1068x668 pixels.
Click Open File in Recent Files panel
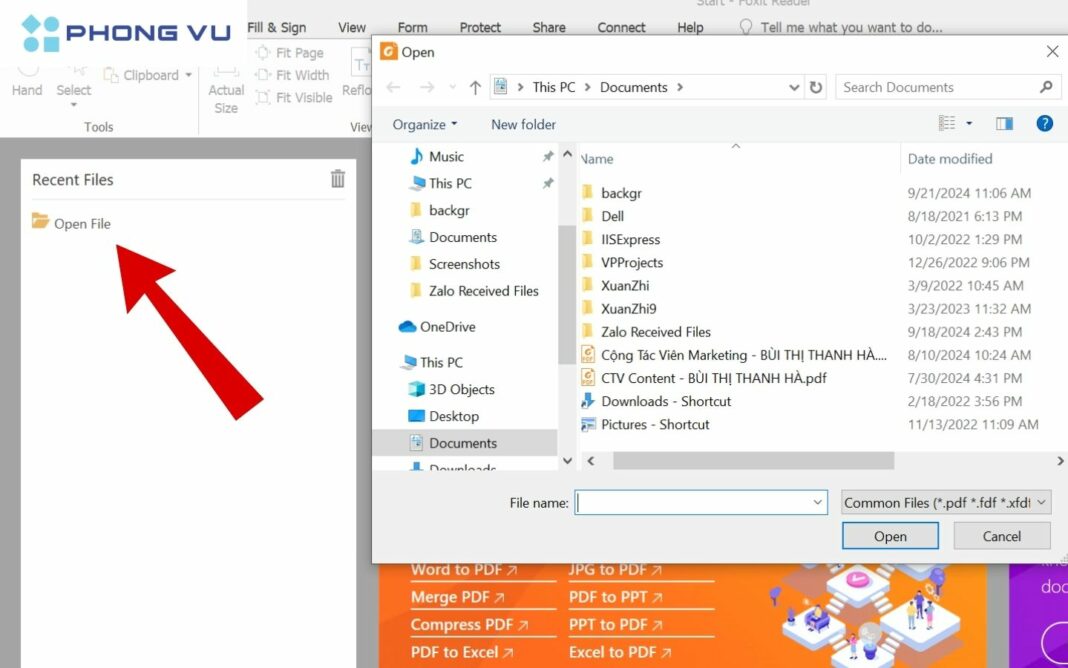pyautogui.click(x=71, y=223)
